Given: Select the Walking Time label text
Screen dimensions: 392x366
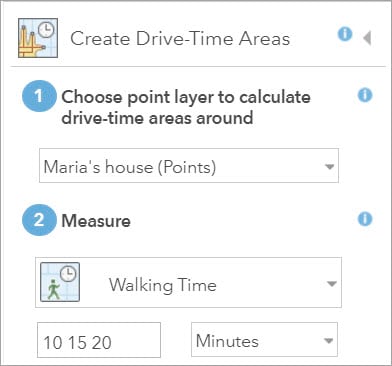Looking at the screenshot, I should pos(163,285).
